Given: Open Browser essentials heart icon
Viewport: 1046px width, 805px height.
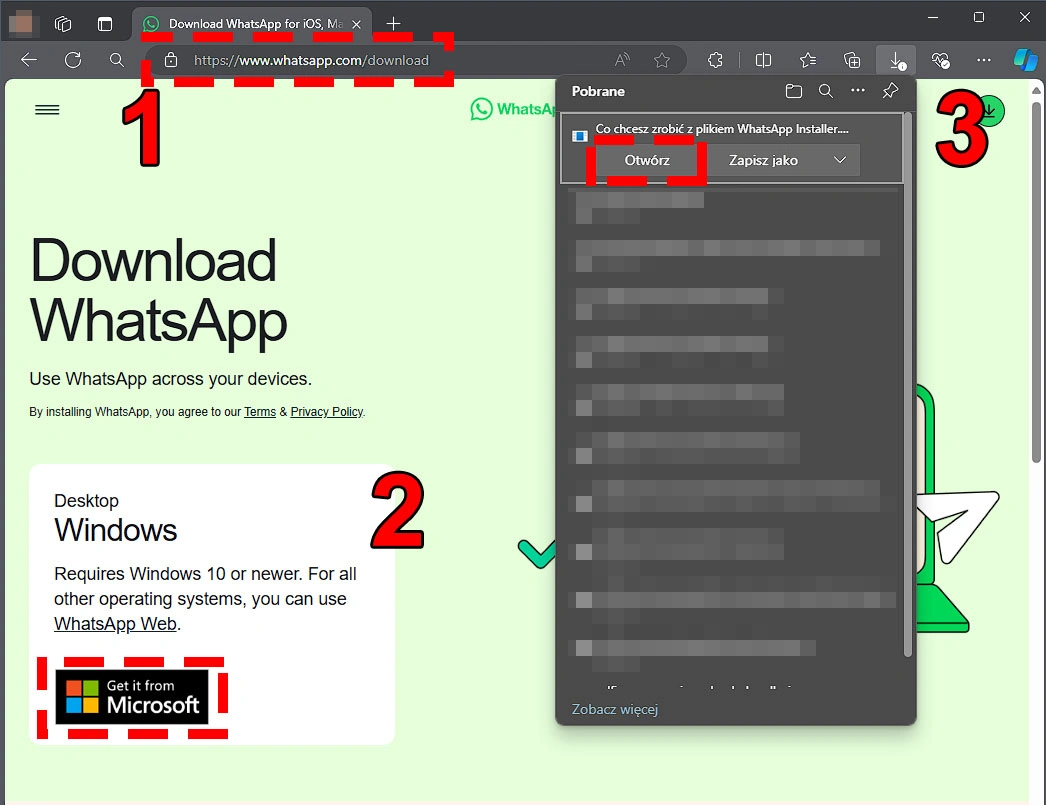Looking at the screenshot, I should point(941,61).
